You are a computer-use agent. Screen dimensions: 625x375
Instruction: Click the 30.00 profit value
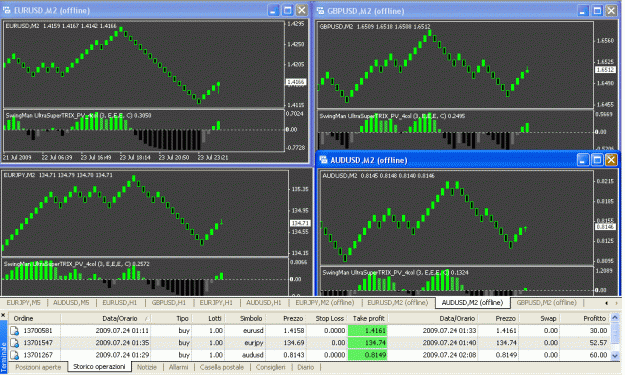coord(599,331)
